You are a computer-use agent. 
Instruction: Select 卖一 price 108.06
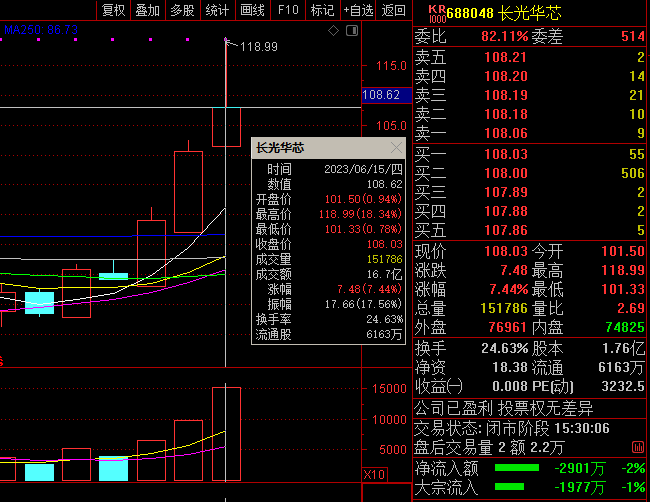(506, 133)
